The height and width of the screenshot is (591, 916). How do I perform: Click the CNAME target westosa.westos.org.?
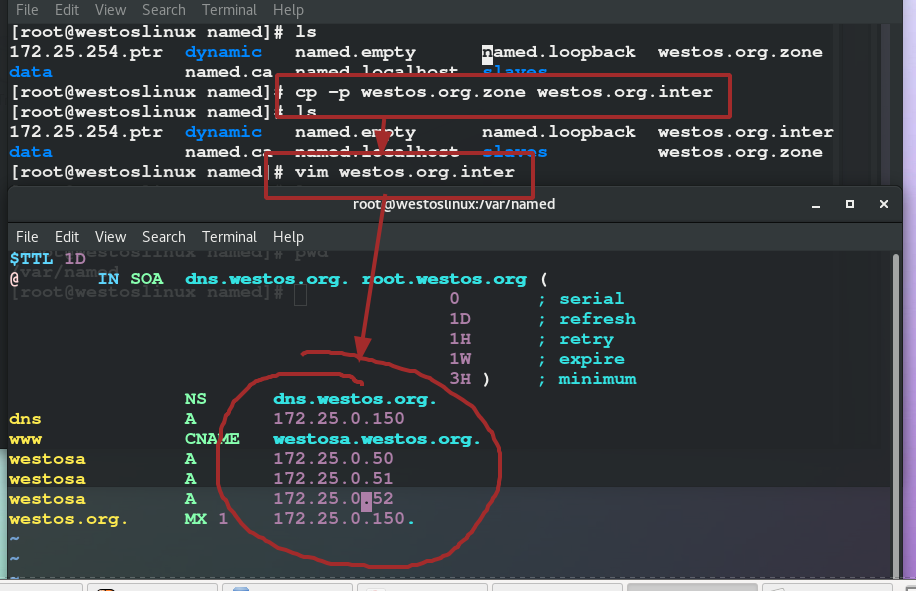click(377, 439)
